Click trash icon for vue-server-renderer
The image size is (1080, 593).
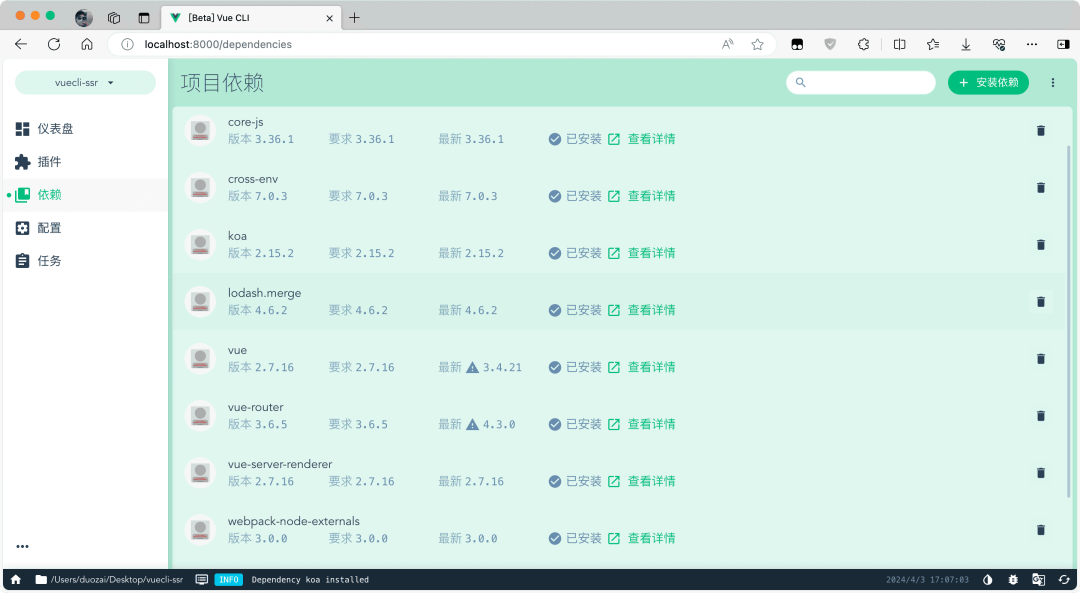[x=1041, y=473]
